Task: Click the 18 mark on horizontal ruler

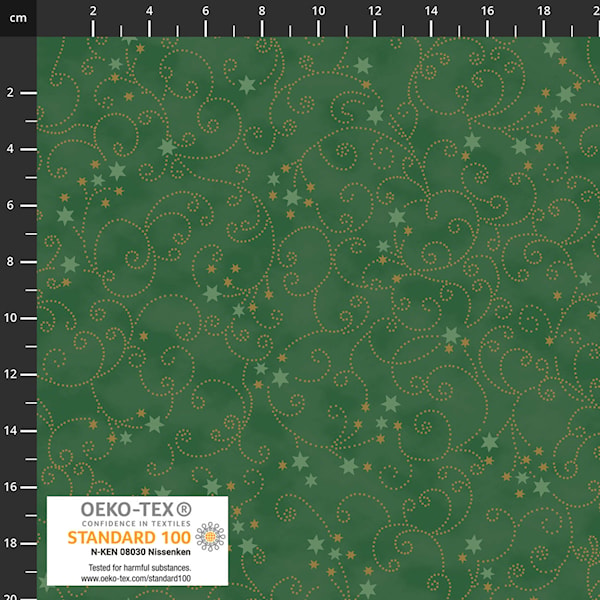Action: [x=543, y=11]
